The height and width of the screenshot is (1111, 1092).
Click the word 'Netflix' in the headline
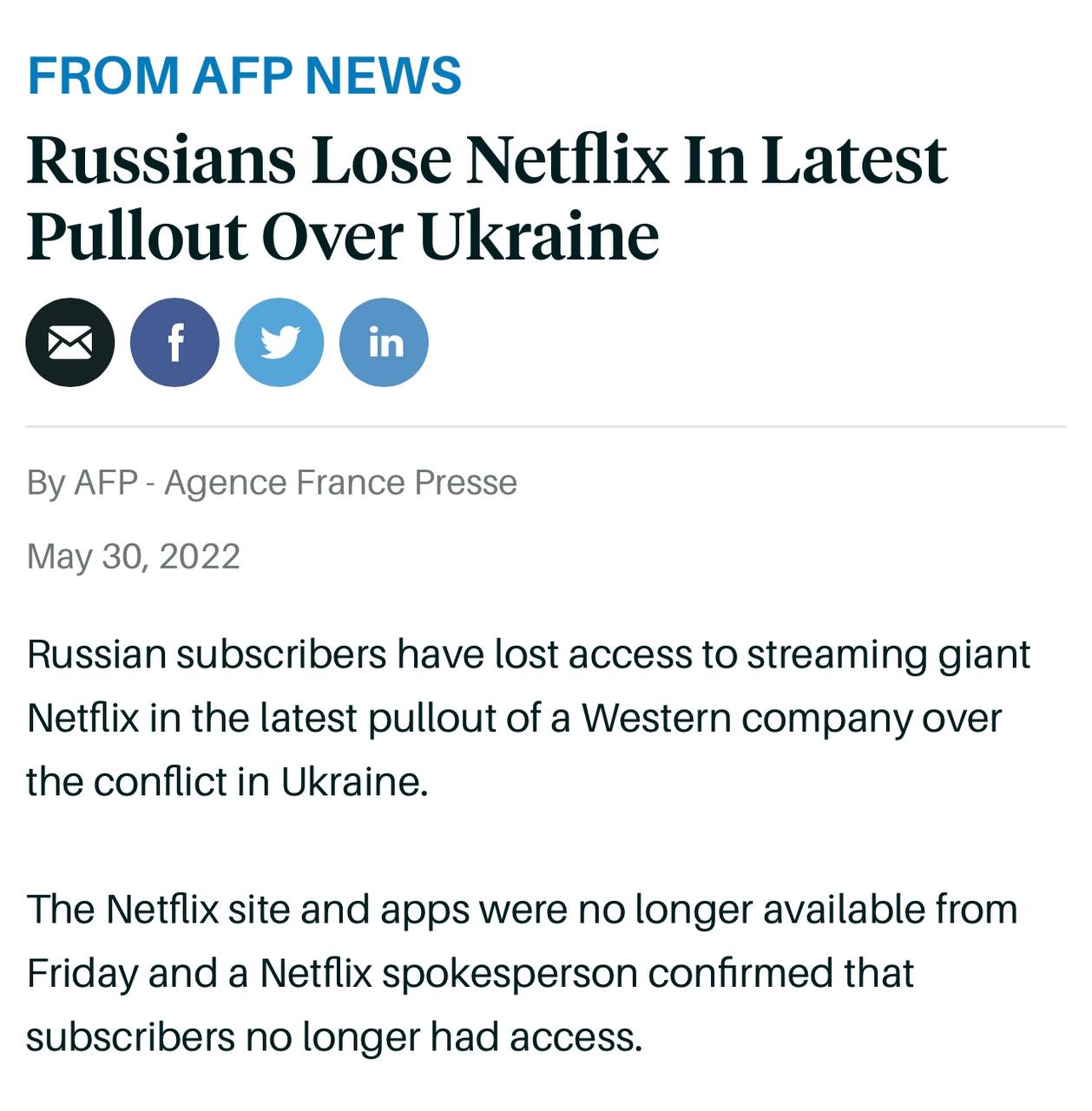[567, 161]
